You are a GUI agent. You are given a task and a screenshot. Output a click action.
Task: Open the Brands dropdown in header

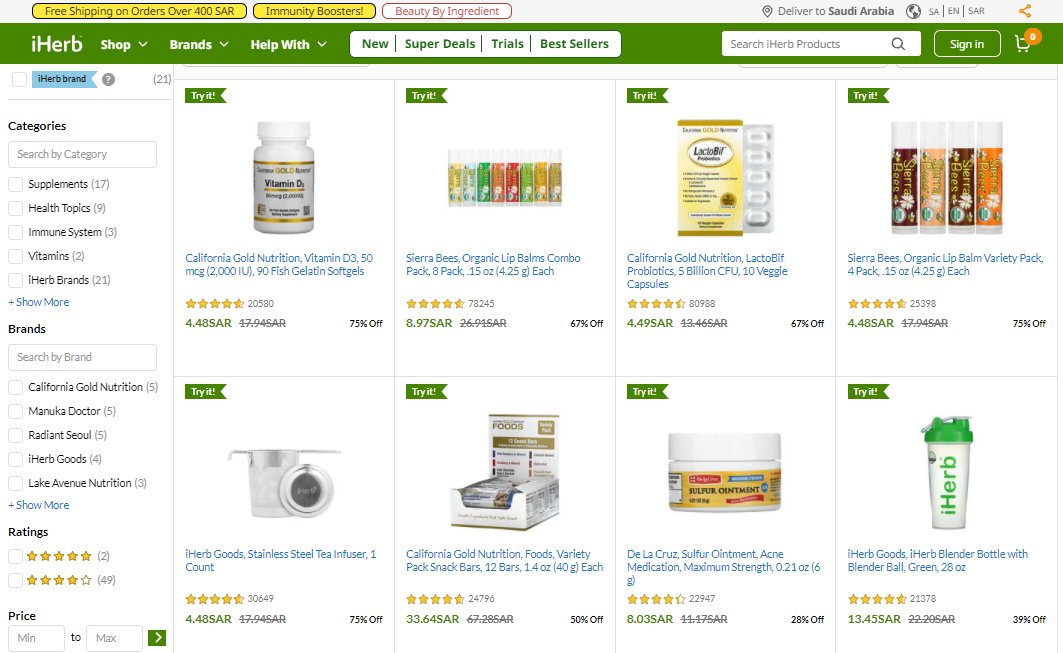pos(199,44)
